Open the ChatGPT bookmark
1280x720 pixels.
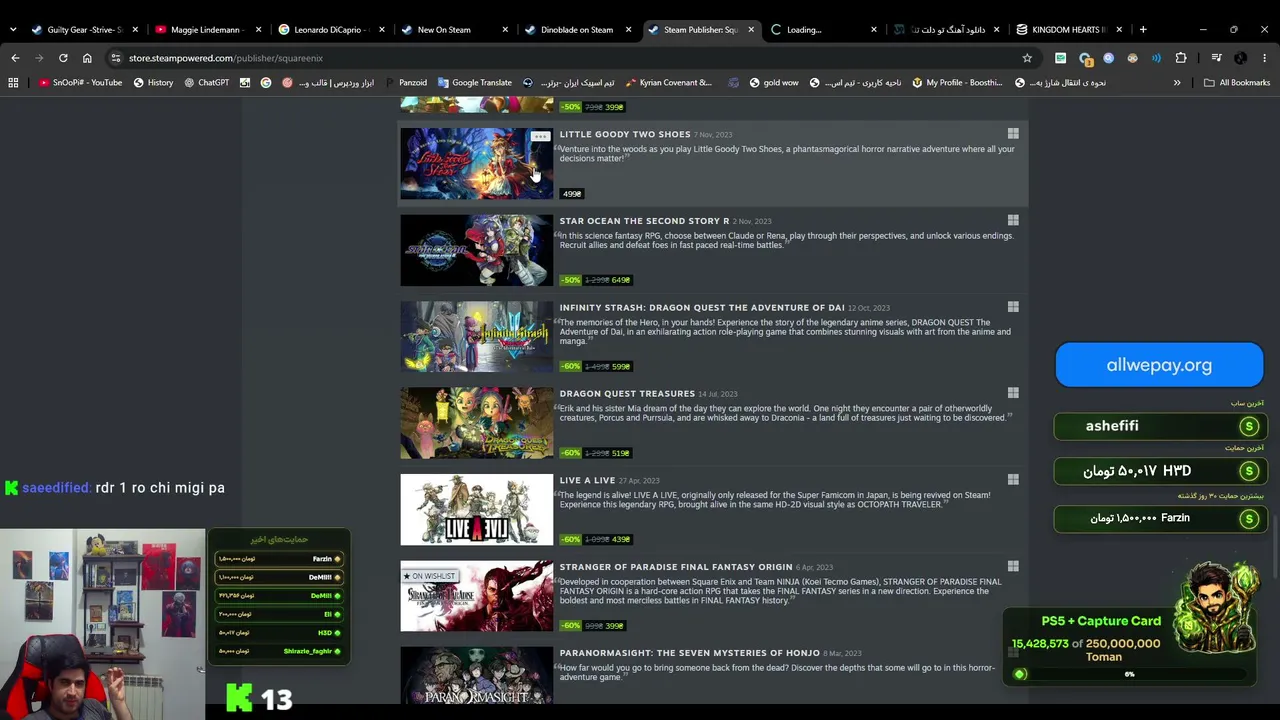click(x=206, y=83)
